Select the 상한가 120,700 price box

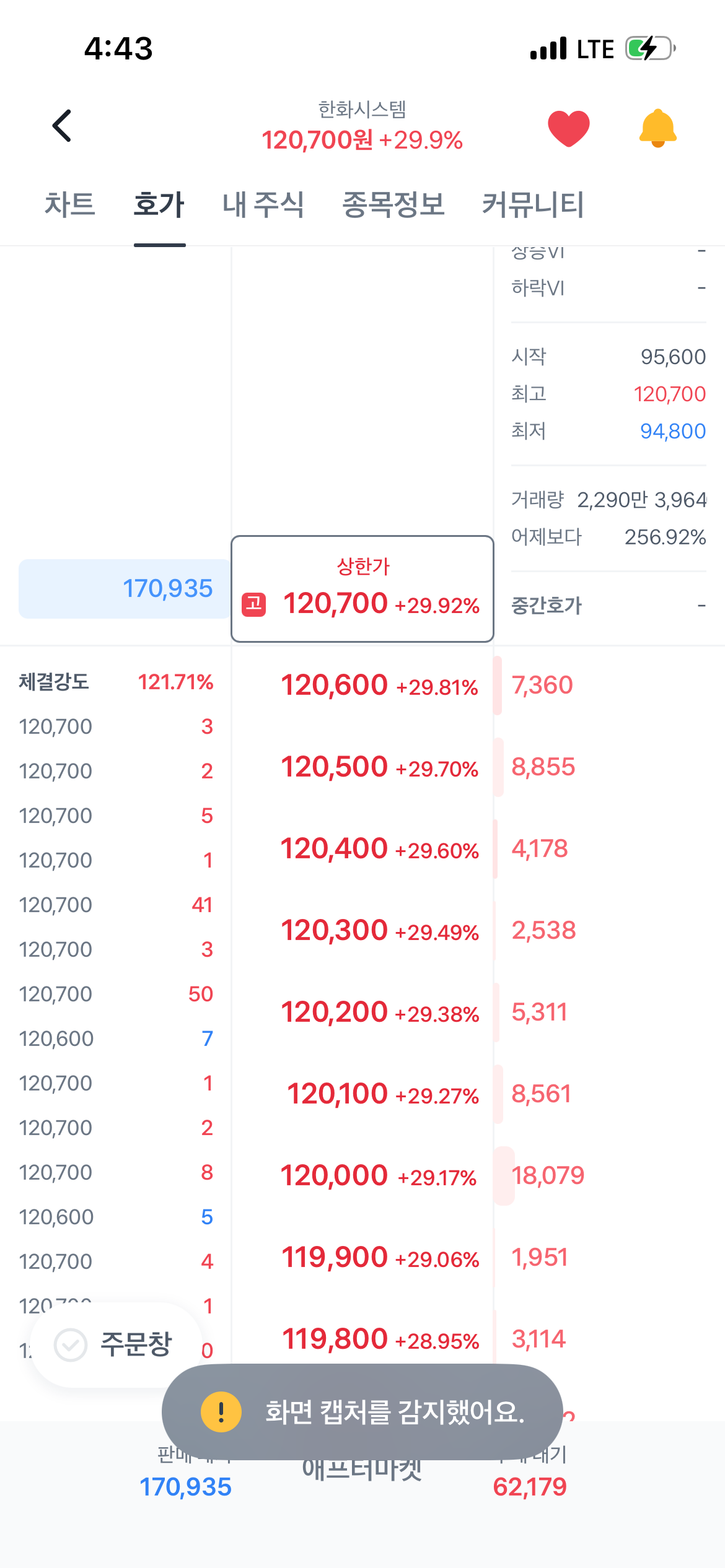[362, 589]
